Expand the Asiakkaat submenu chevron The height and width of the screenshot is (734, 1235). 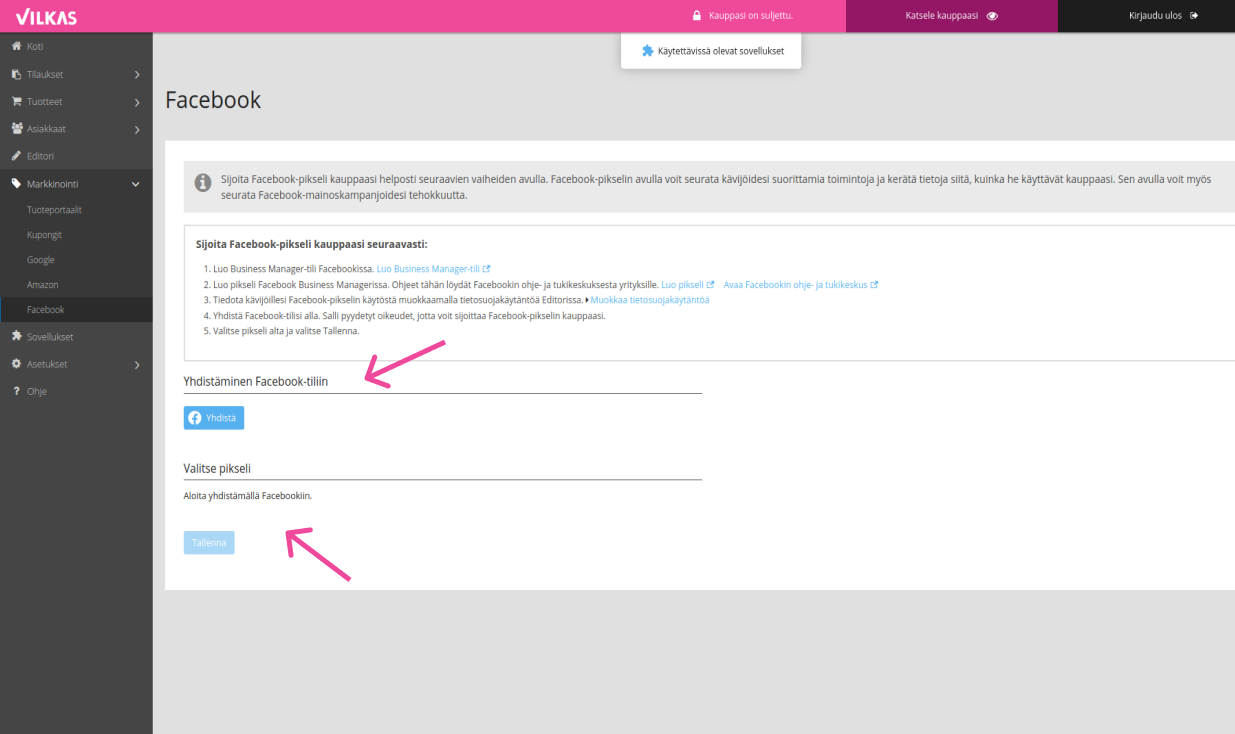137,129
